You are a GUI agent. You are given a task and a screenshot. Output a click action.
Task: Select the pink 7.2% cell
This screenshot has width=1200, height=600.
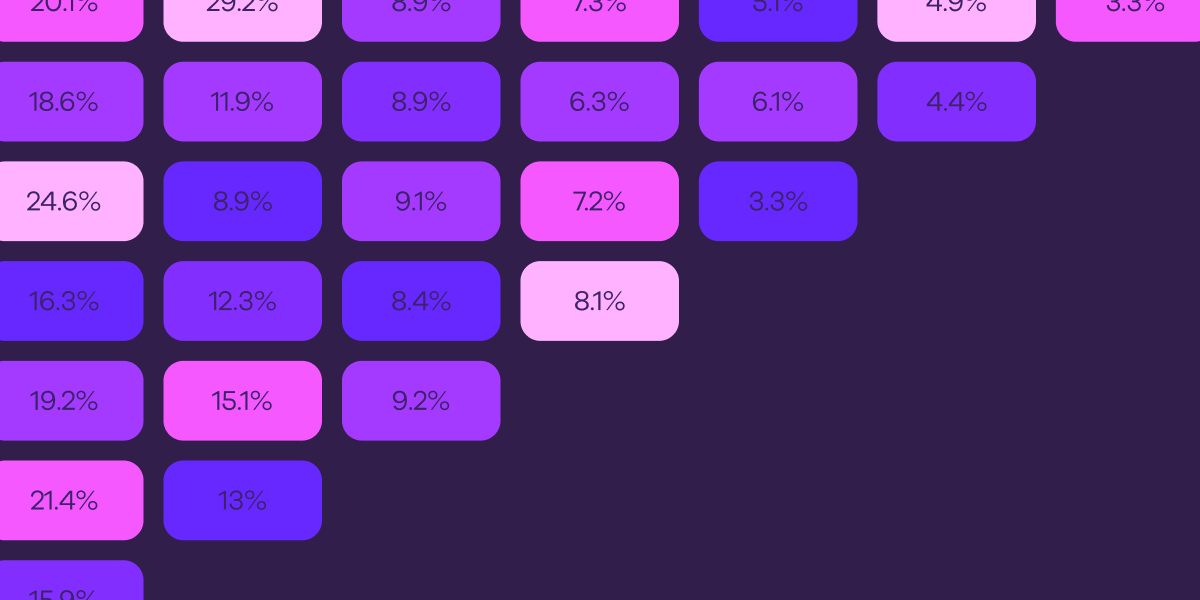coord(600,201)
